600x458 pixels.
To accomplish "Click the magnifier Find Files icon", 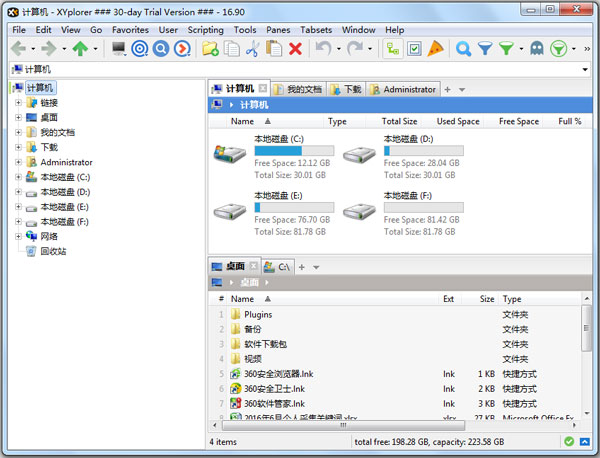I will click(463, 48).
